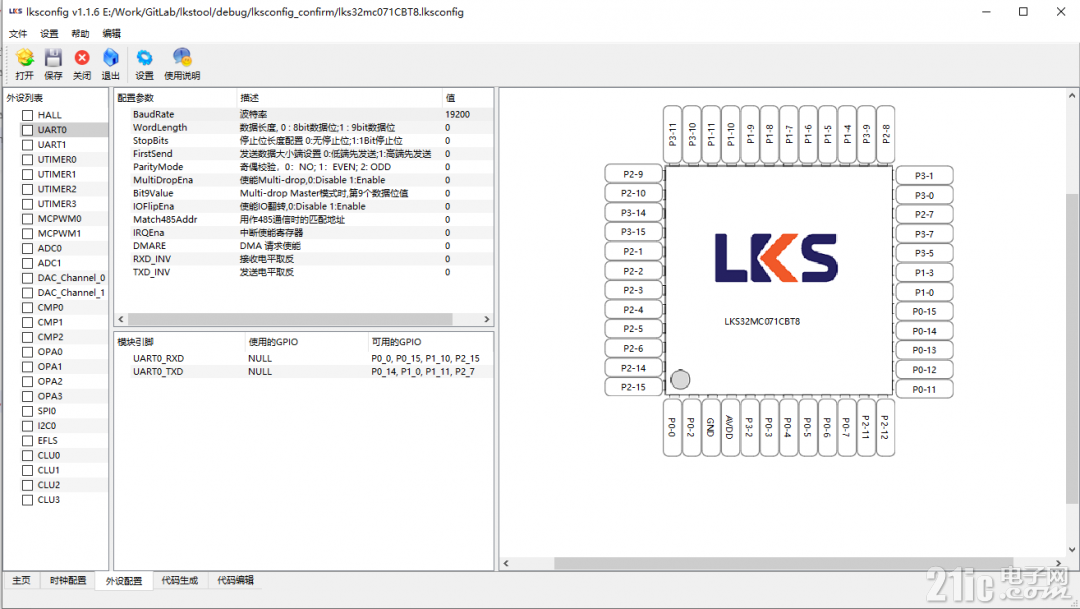1080x609 pixels.
Task: Enable the UART0 checkbox
Action: coord(28,130)
